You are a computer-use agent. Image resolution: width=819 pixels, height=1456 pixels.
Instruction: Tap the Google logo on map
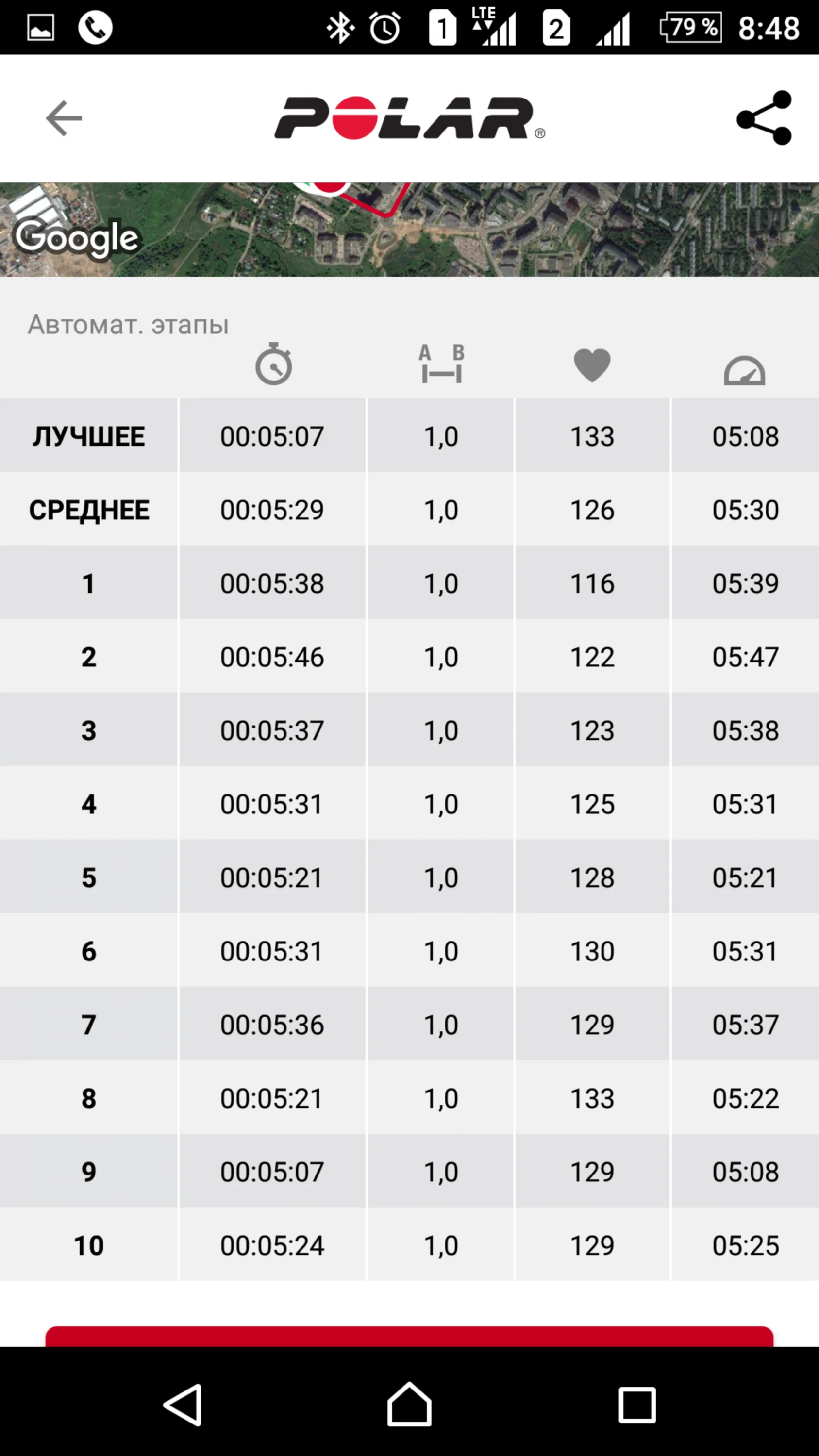tap(77, 237)
